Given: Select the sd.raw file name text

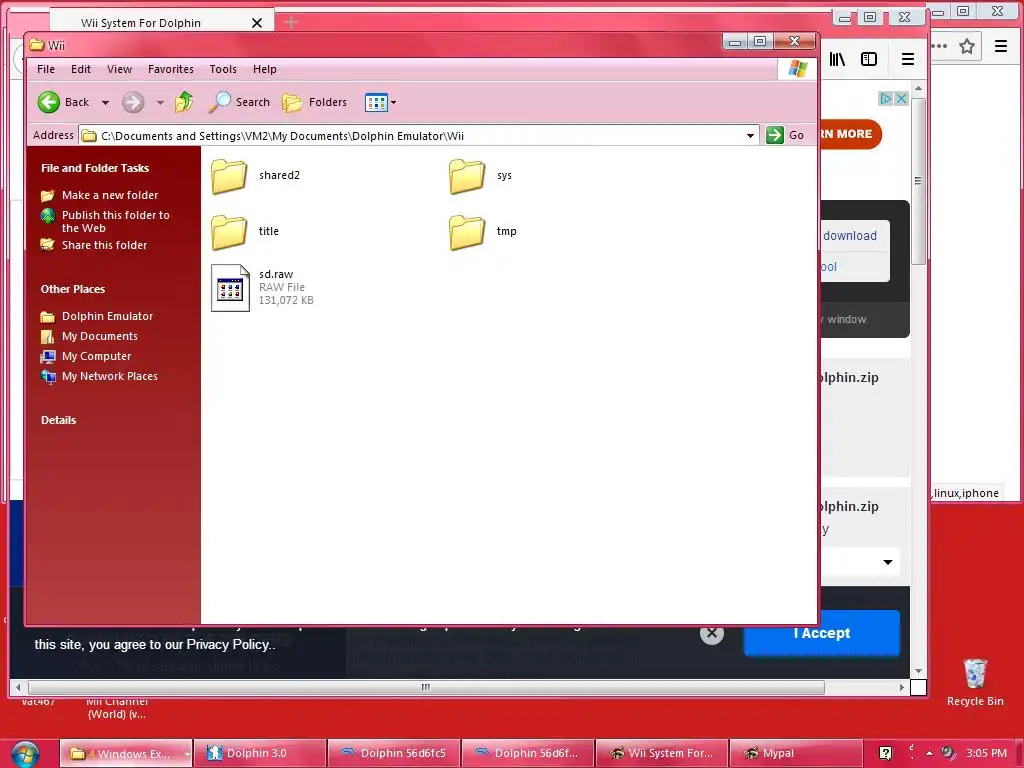Looking at the screenshot, I should click(276, 274).
